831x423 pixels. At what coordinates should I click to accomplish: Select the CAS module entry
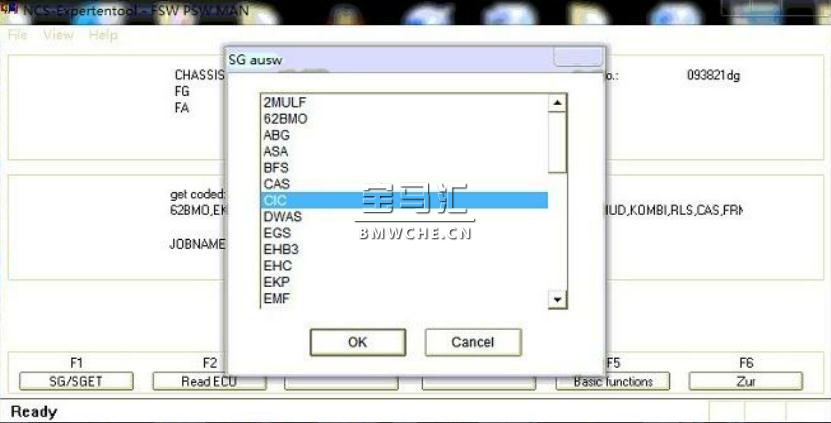tap(405, 184)
